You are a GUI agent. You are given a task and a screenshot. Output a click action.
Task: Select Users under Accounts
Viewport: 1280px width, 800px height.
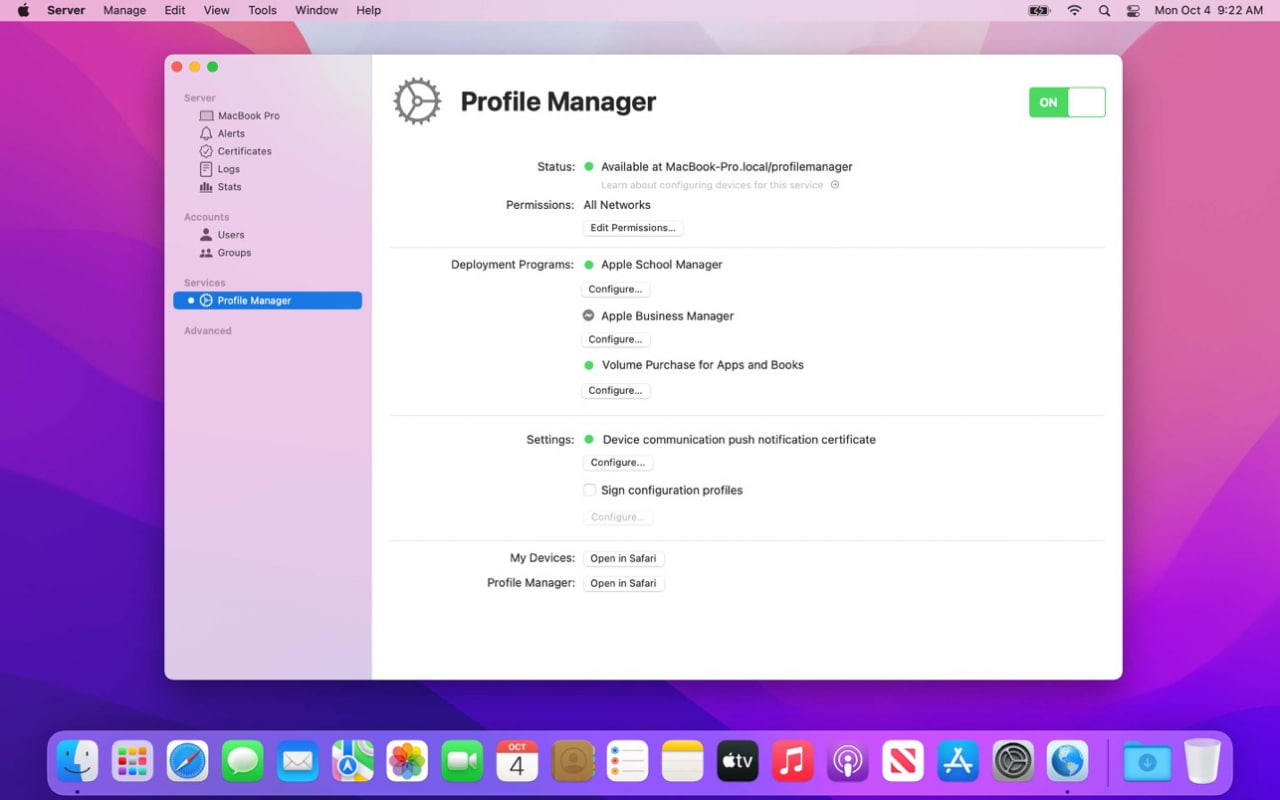pos(222,235)
